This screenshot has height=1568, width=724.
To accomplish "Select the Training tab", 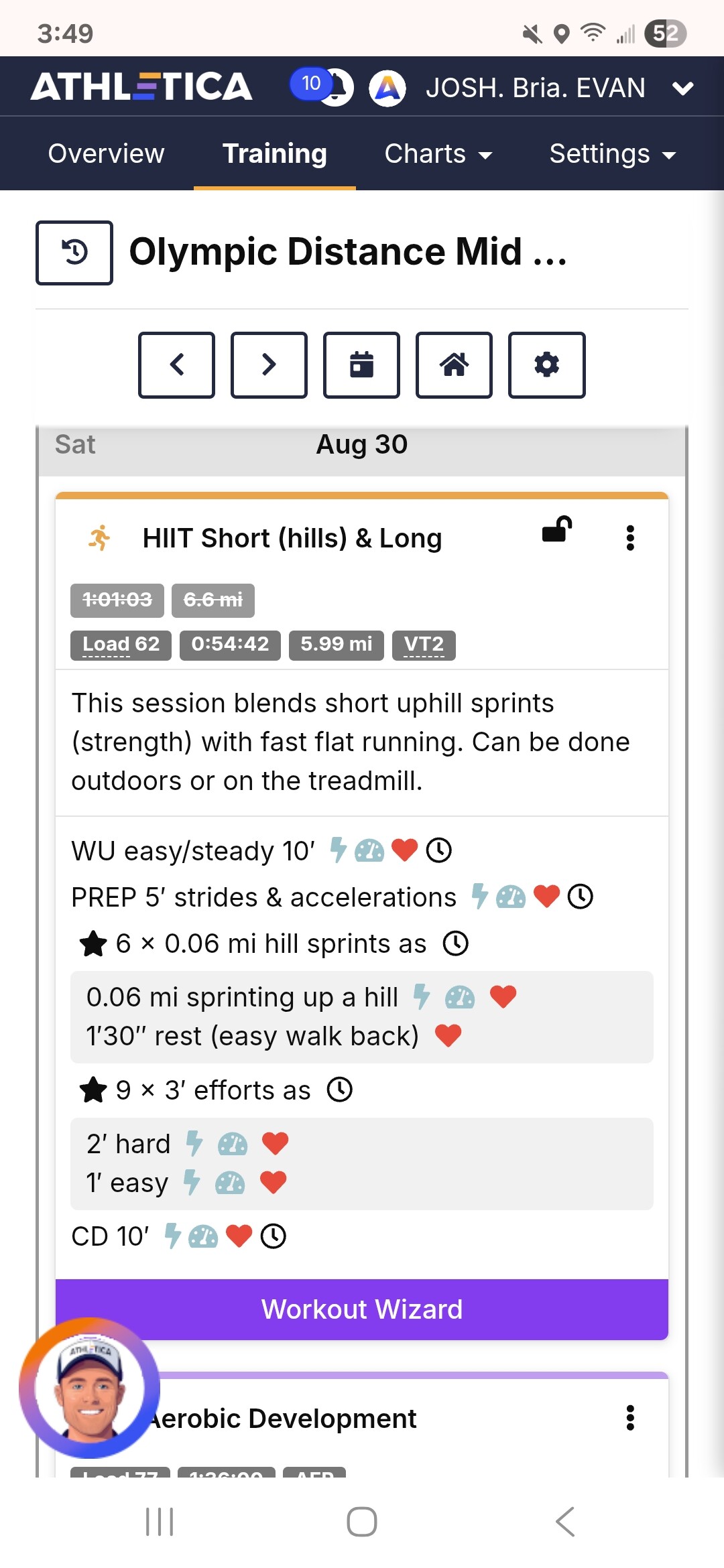I will pos(275,154).
